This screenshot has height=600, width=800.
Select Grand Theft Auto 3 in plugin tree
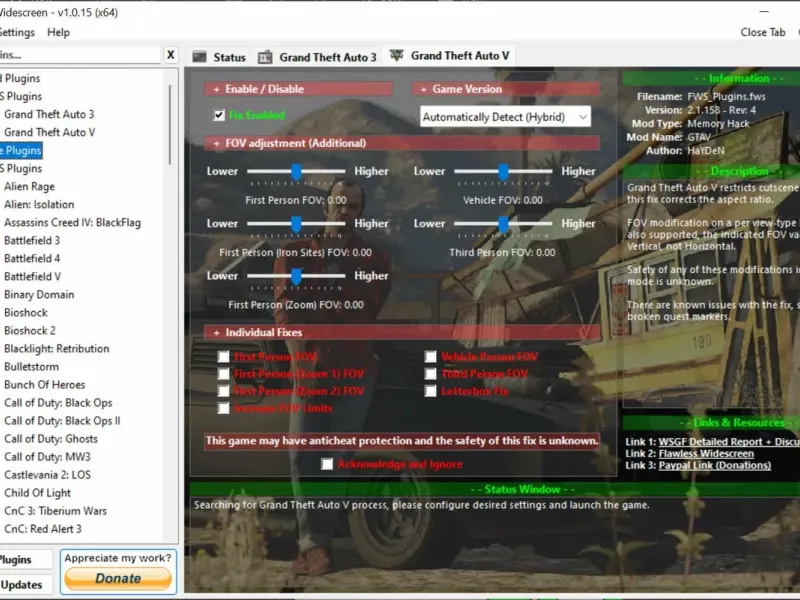click(x=49, y=114)
